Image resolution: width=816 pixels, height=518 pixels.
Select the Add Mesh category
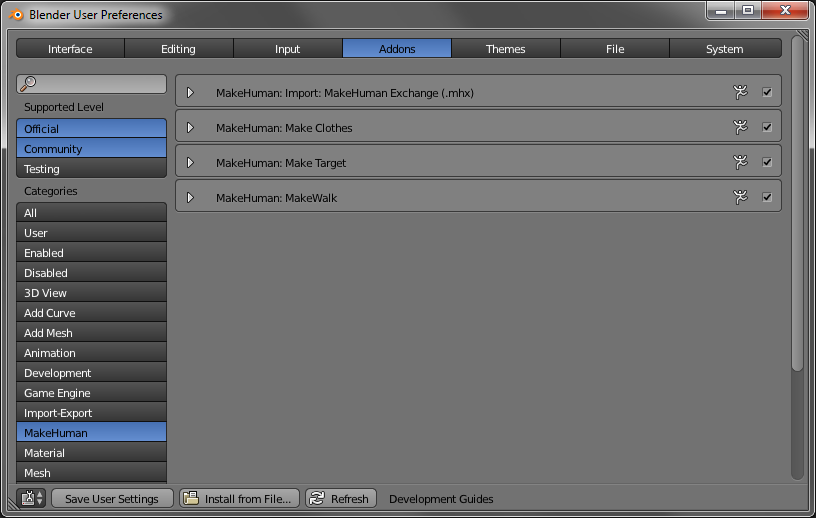tap(92, 333)
